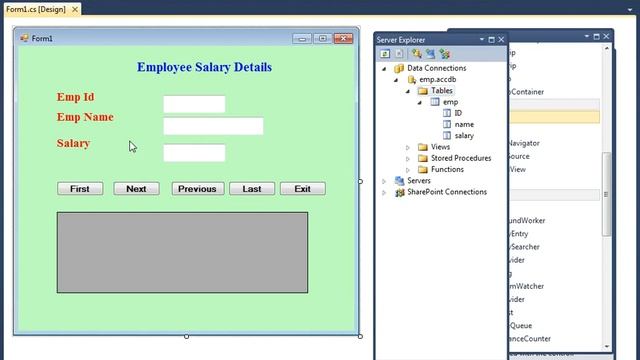
Task: Select the Stored Procedures folder icon
Action: tap(423, 158)
